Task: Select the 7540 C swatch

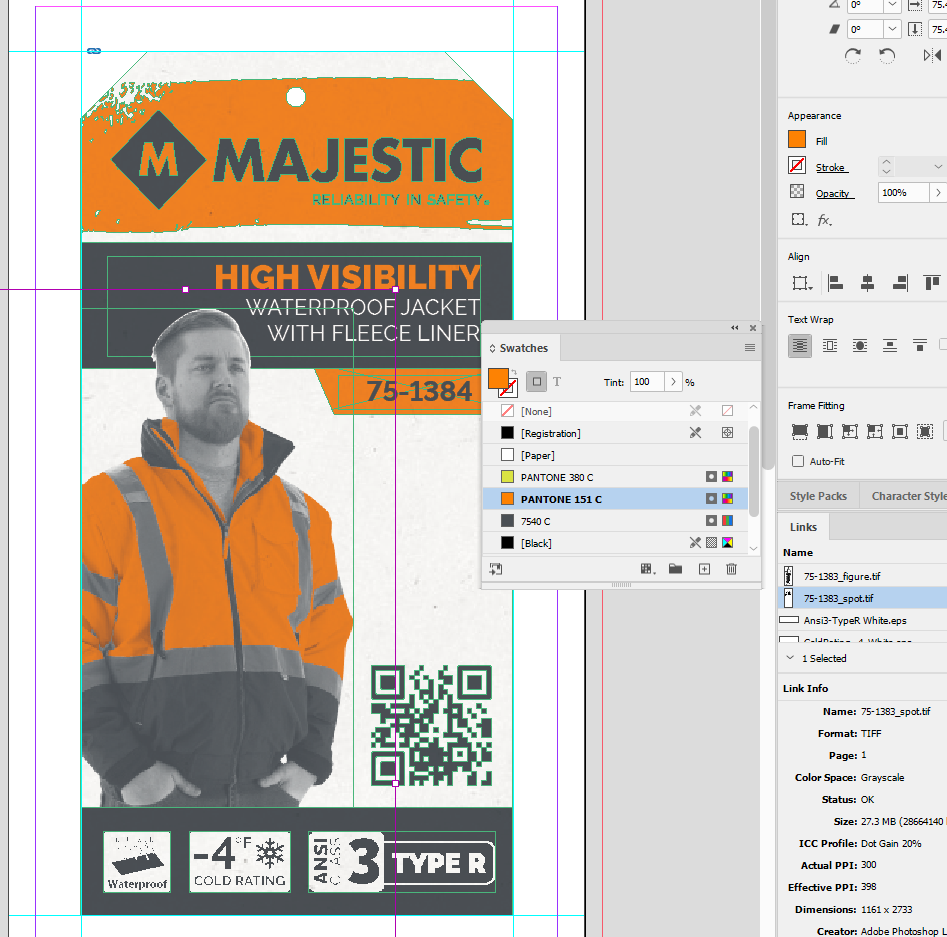Action: [x=615, y=521]
